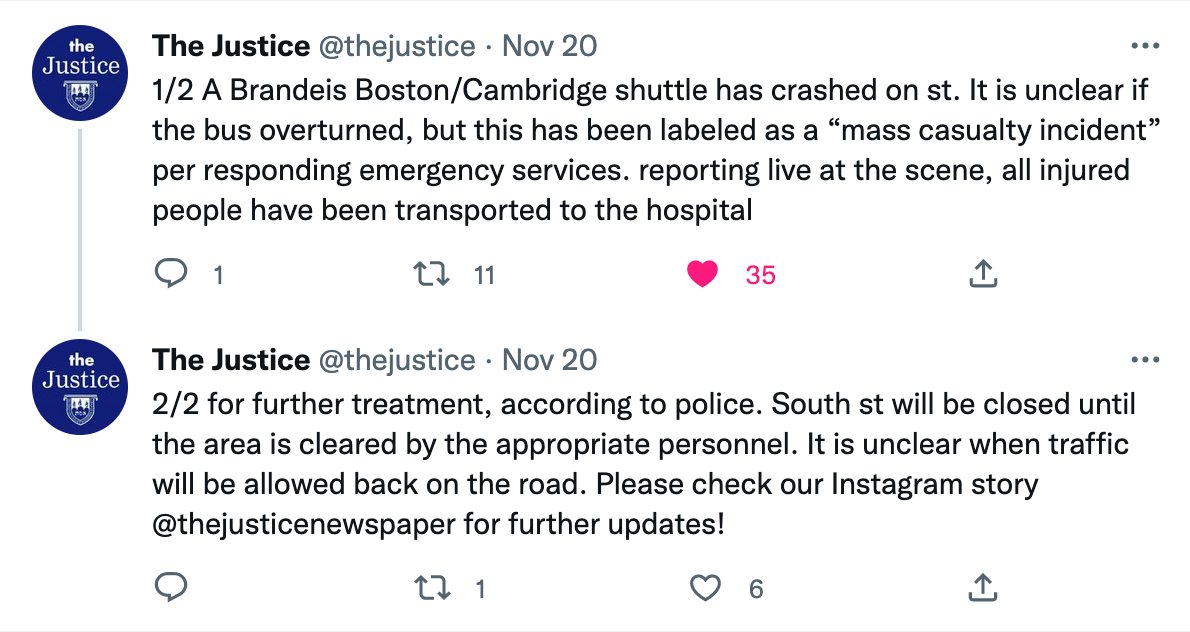Screen dimensions: 1190x632
Task: Click the 35 likes count
Action: coord(760,274)
